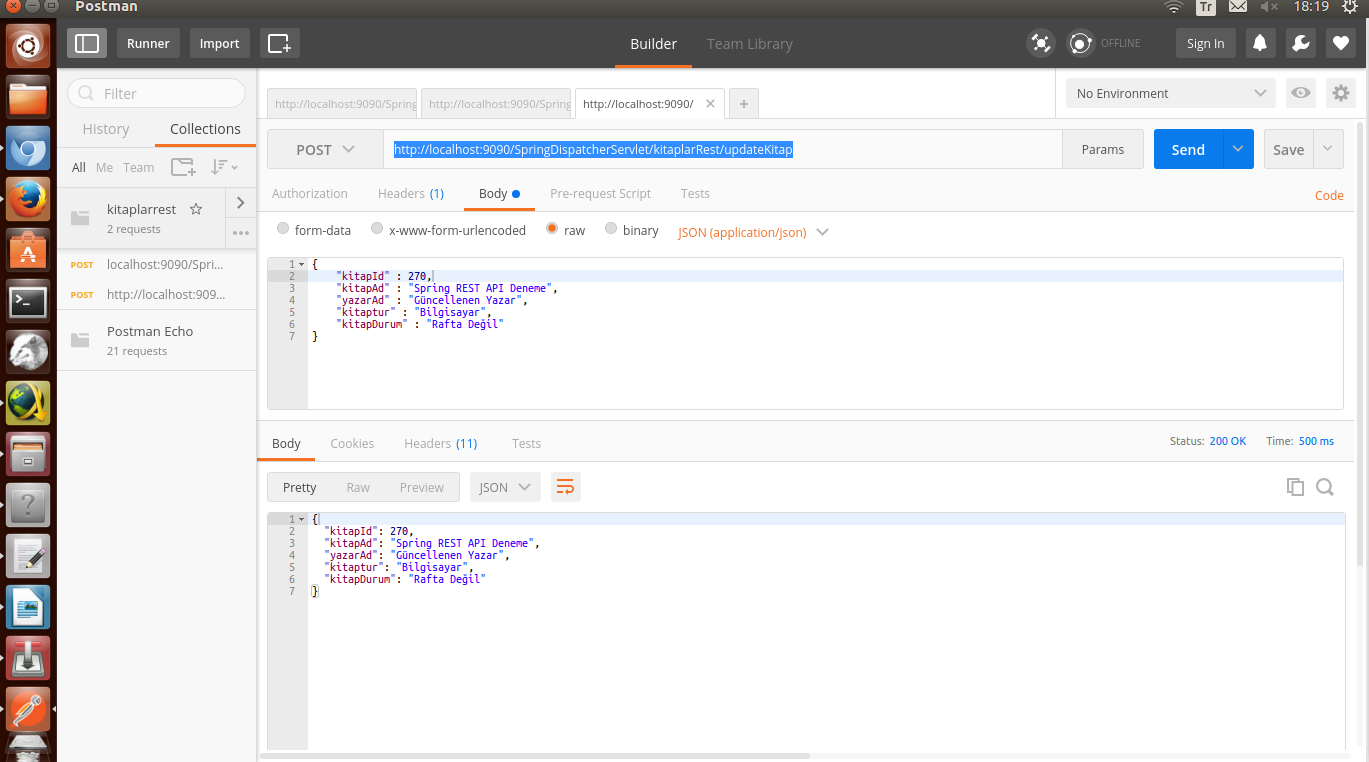
Task: Create a new collection folder icon
Action: (183, 167)
